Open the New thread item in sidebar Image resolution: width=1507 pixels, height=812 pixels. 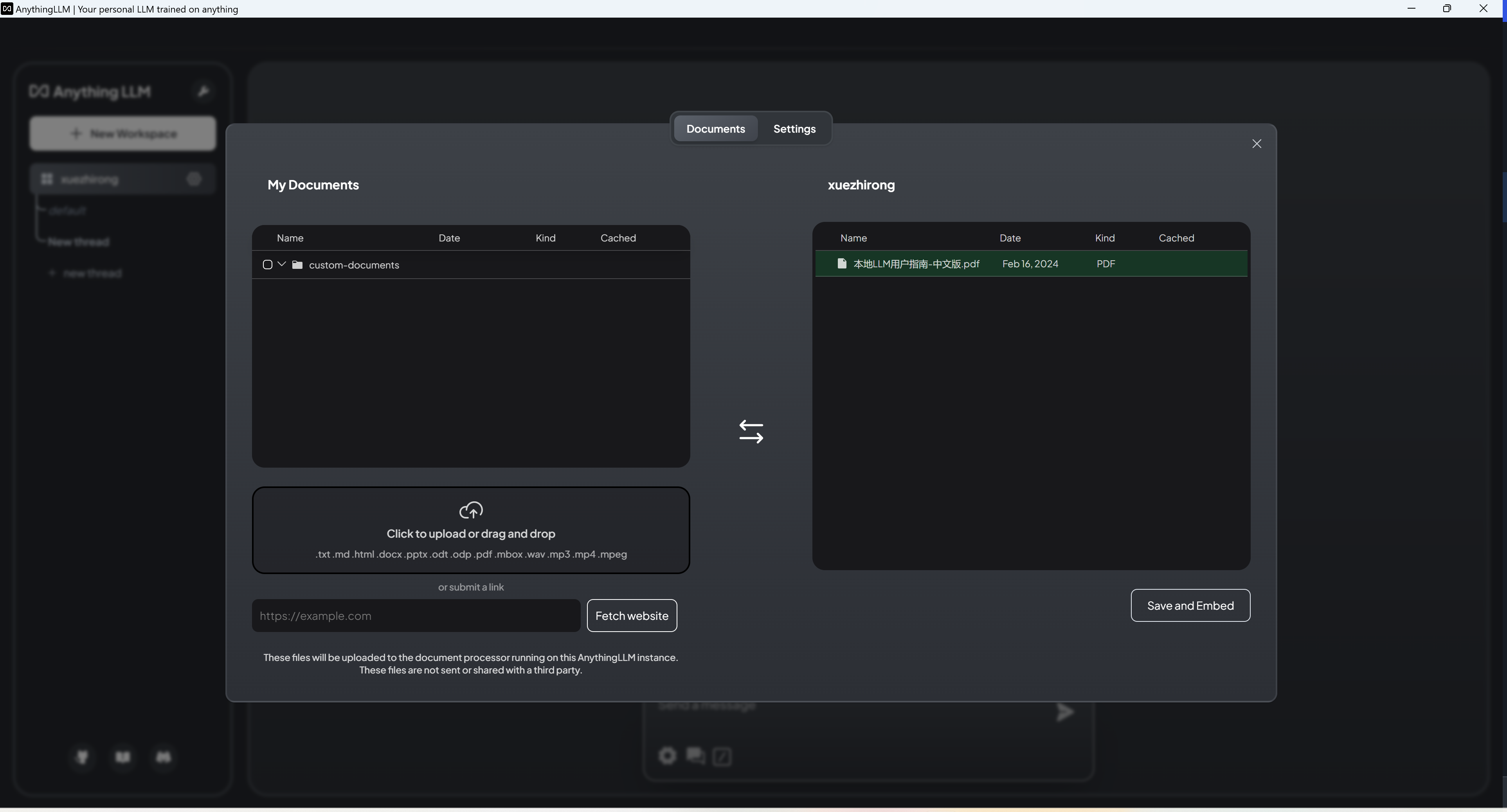[x=78, y=241]
